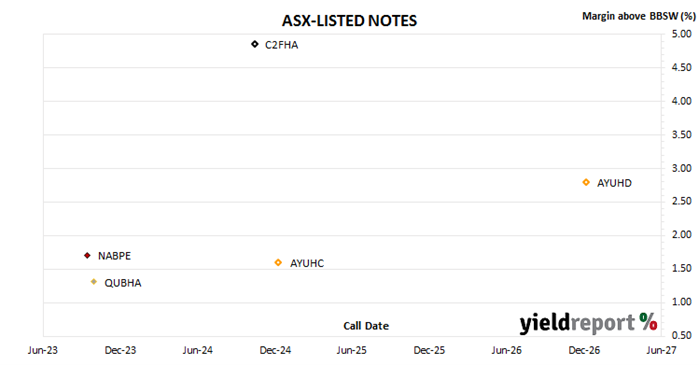This screenshot has height=365, width=699.
Task: Select the NABPE dark red diamond marker
Action: pyautogui.click(x=87, y=255)
